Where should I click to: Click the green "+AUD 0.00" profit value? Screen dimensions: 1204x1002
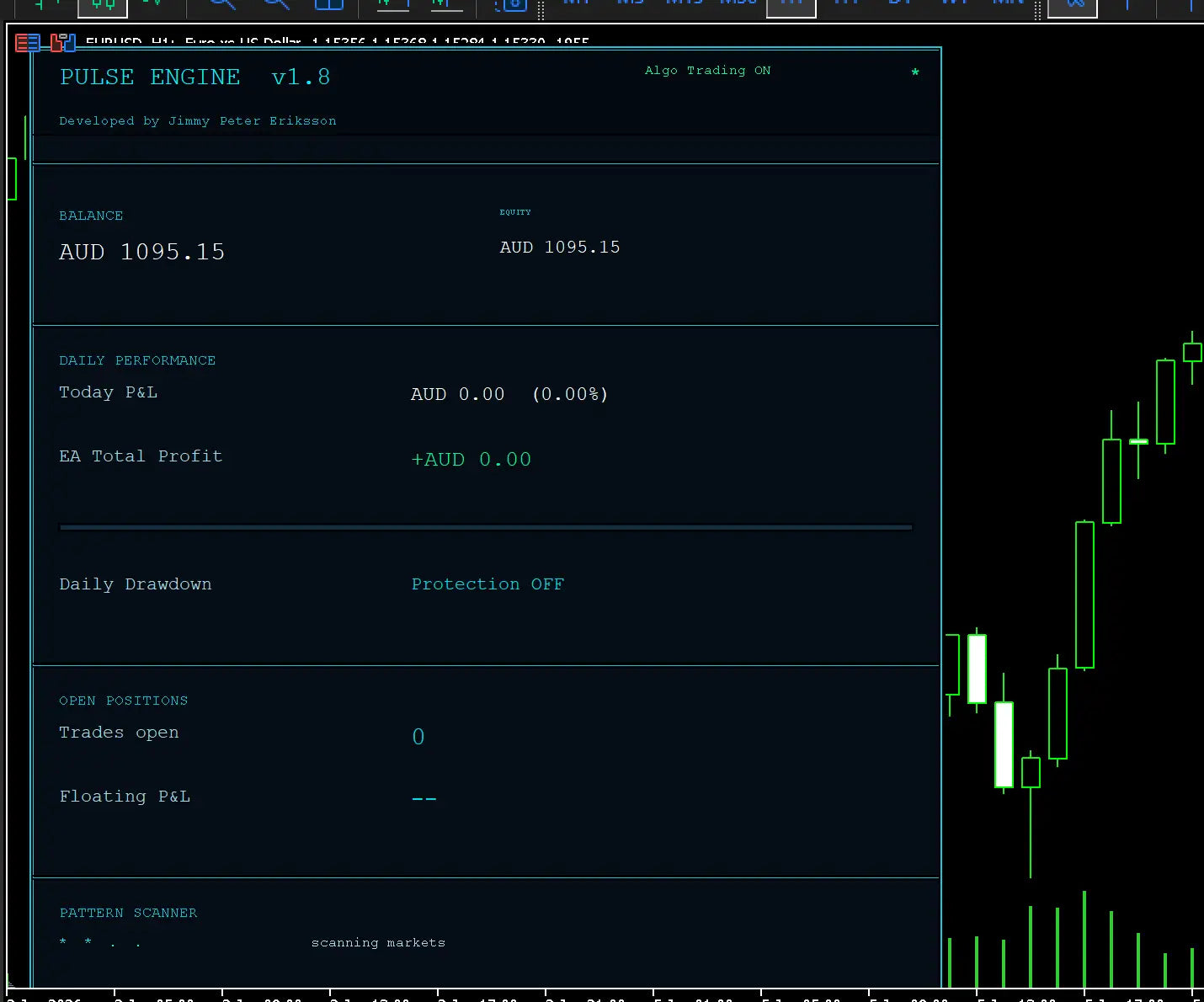tap(471, 460)
